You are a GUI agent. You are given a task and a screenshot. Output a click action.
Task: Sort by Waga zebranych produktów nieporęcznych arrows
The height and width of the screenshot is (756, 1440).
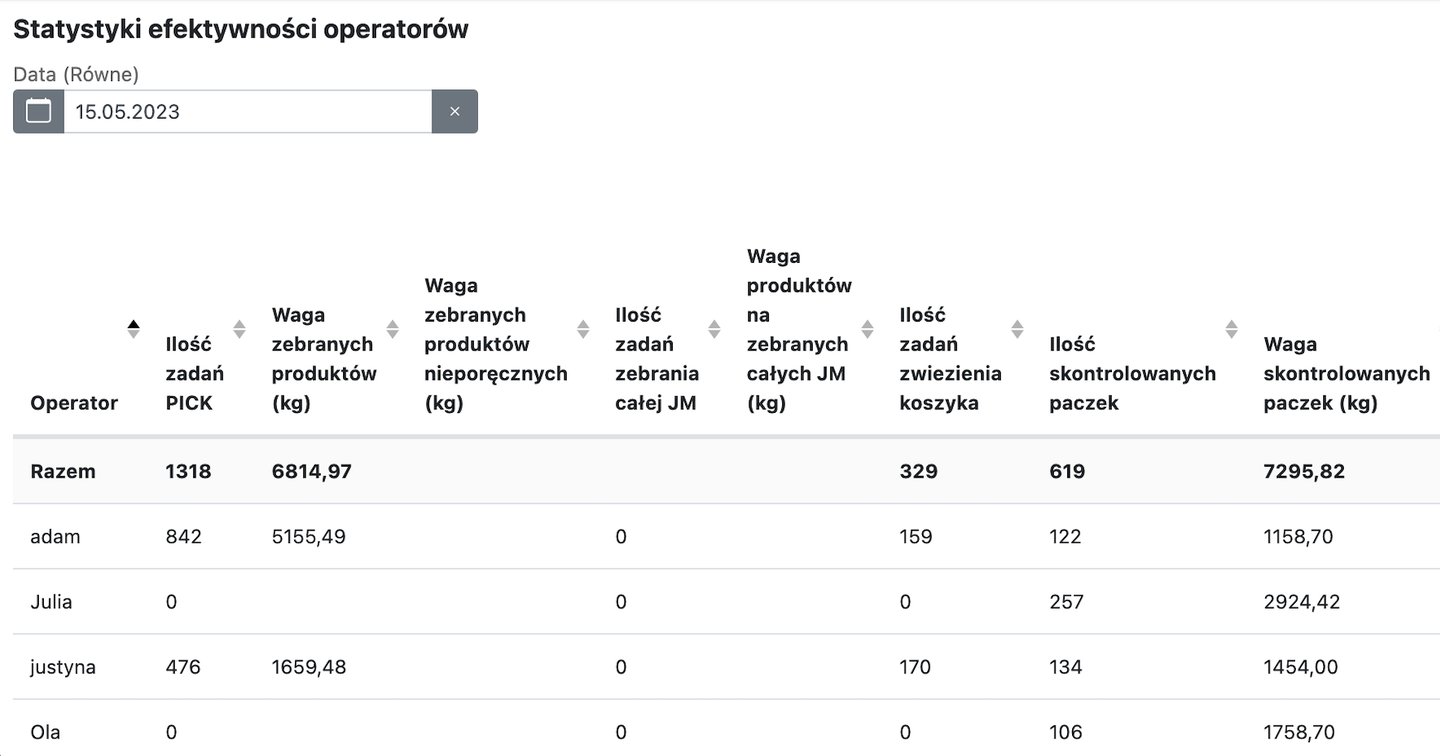click(583, 329)
